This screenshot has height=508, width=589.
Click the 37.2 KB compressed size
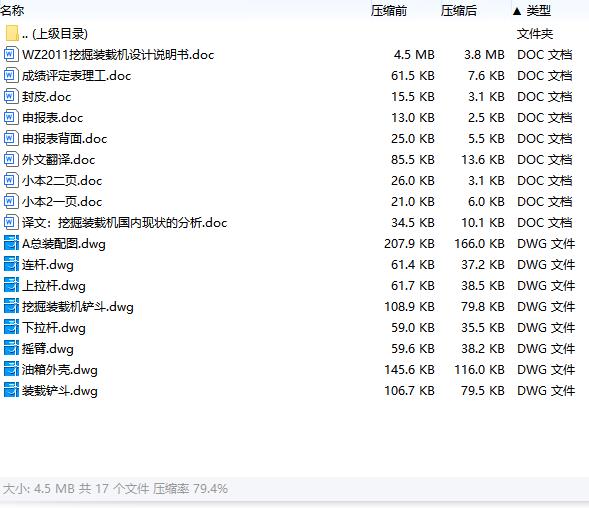point(483,265)
